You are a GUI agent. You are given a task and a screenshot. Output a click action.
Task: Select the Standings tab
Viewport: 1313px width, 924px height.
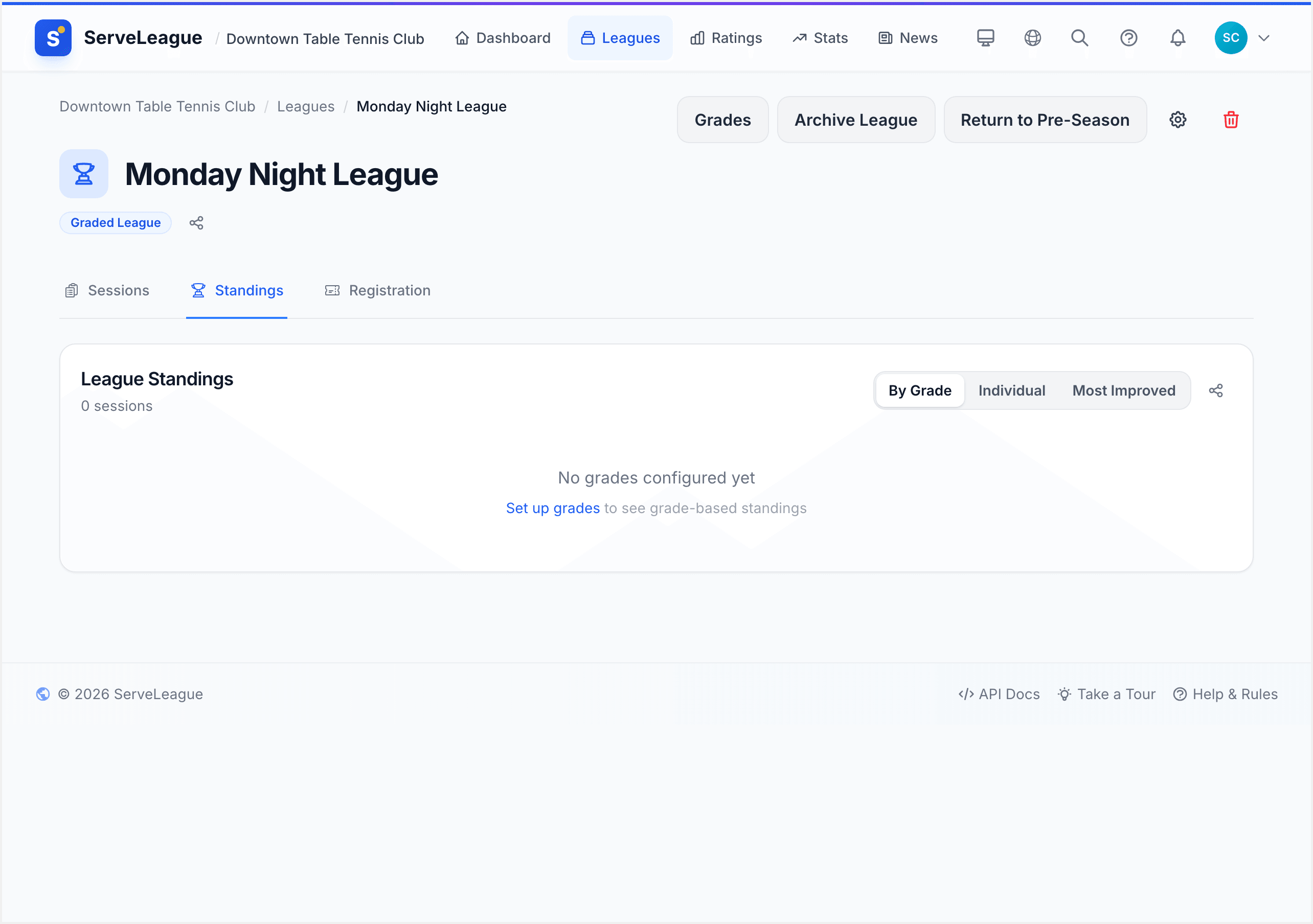(x=237, y=290)
